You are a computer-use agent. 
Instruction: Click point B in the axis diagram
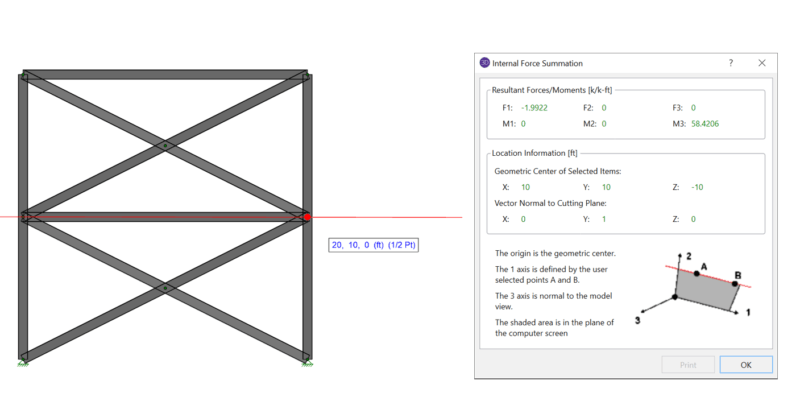pos(738,282)
